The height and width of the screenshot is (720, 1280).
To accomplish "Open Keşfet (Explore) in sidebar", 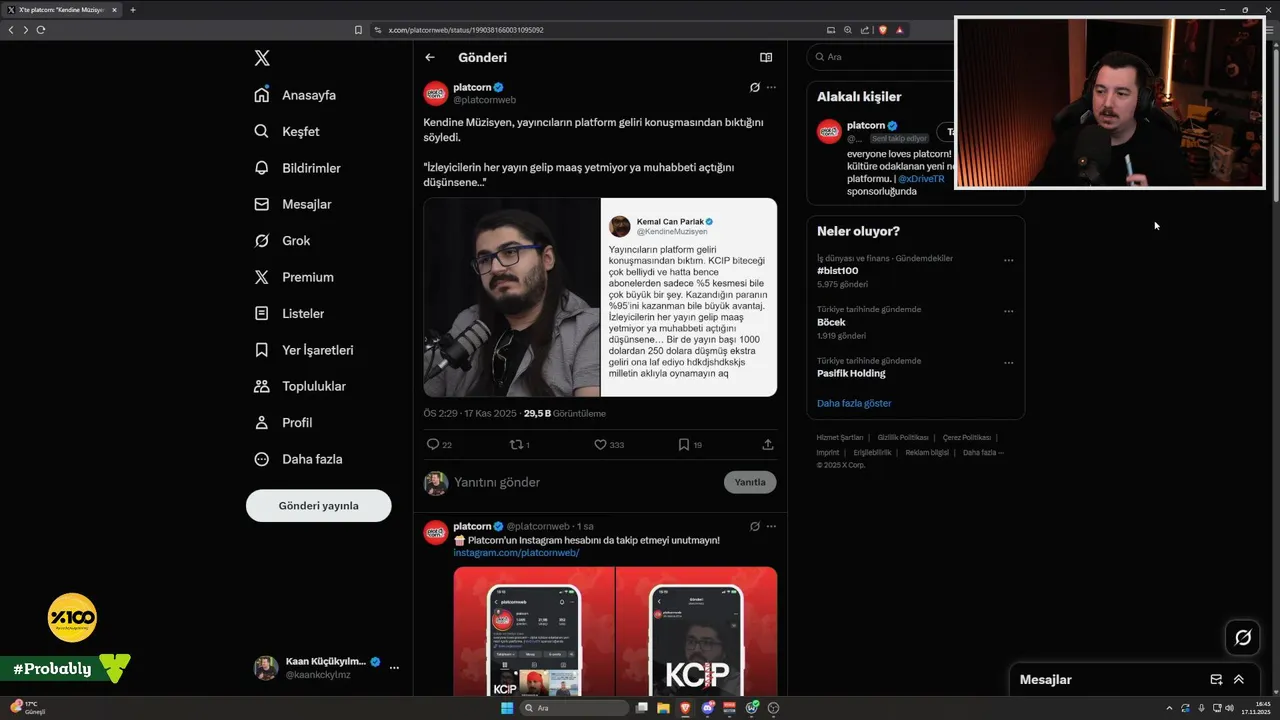I will pyautogui.click(x=287, y=131).
